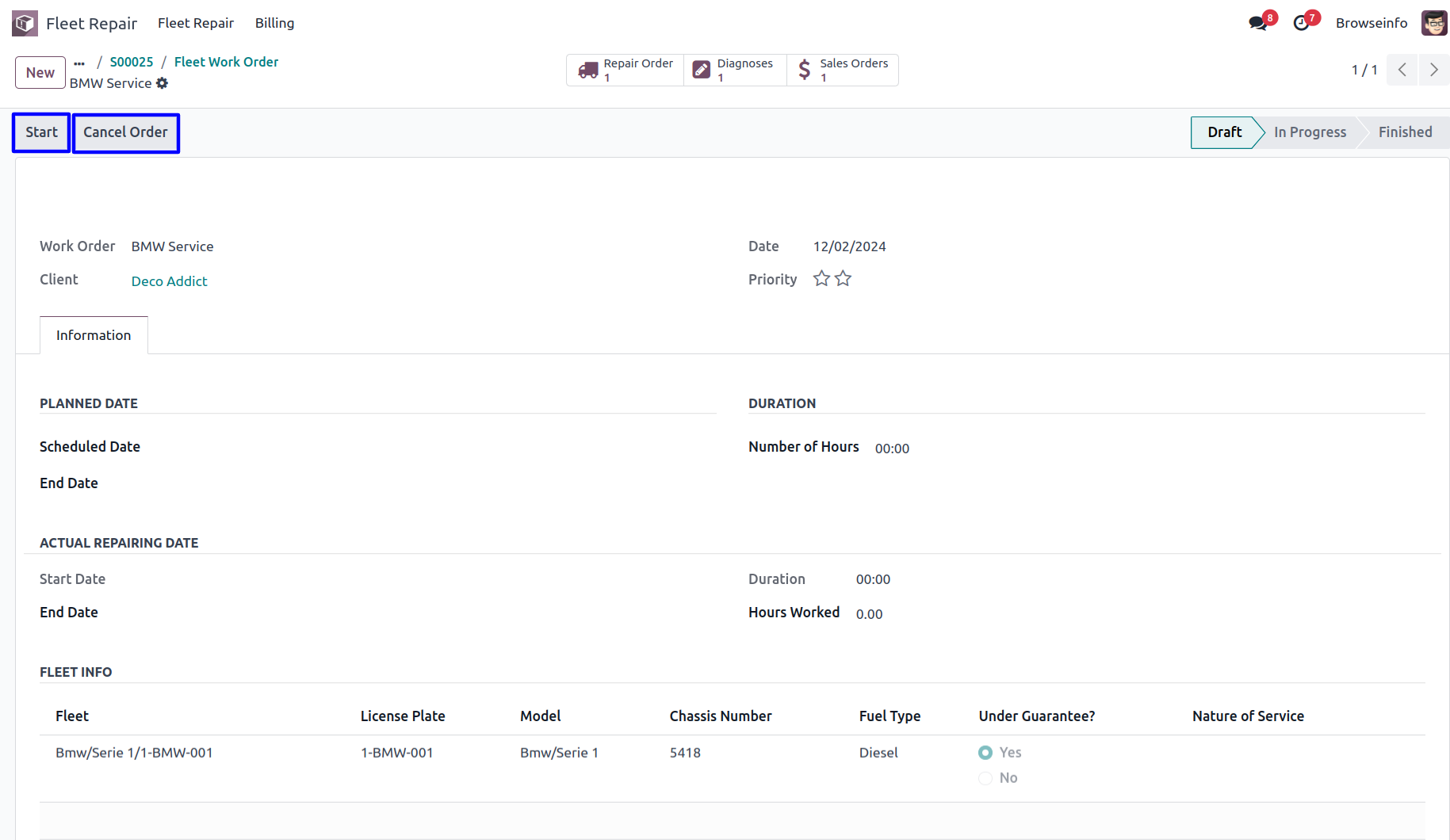Set status to In Progress stage
Viewport: 1450px width, 840px height.
pyautogui.click(x=1310, y=132)
